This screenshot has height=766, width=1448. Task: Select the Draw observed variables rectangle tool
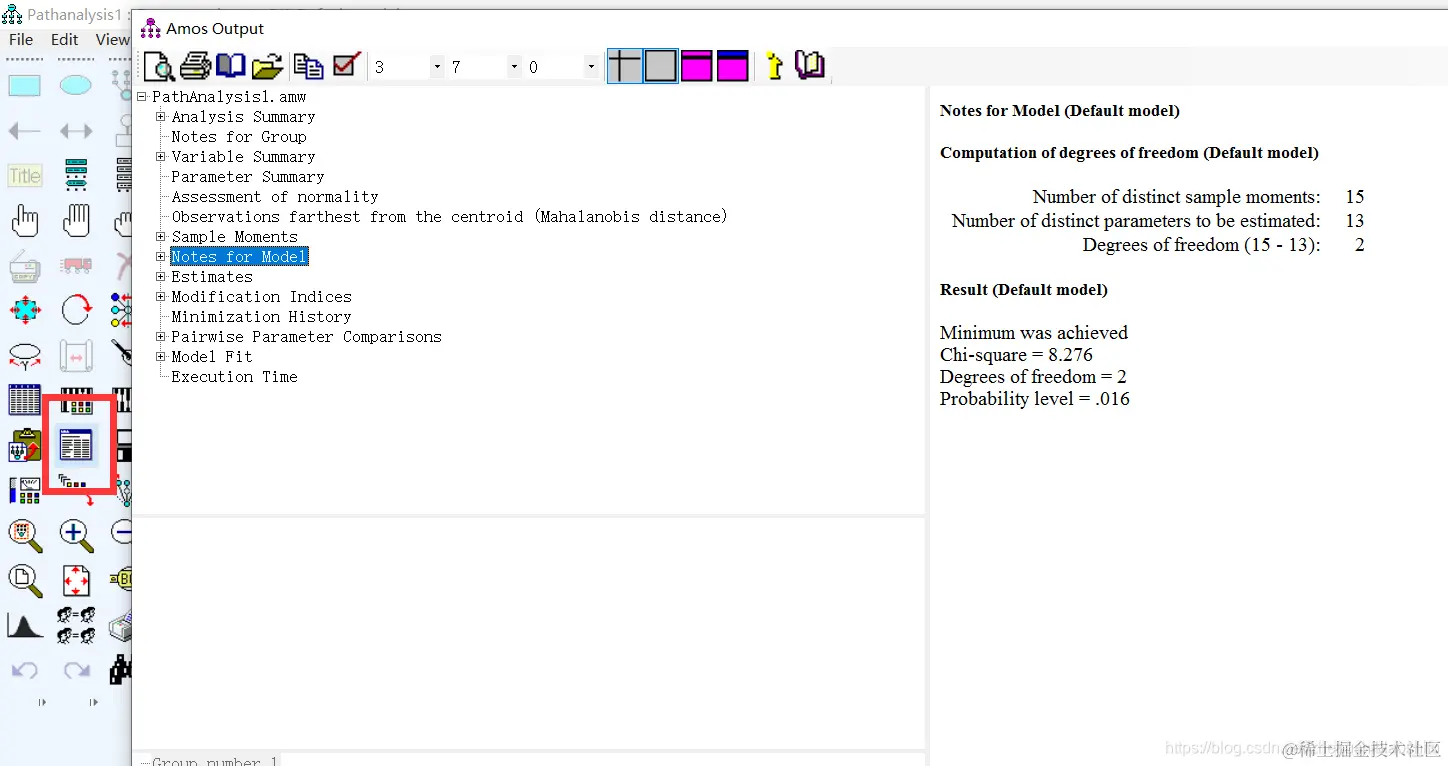click(25, 86)
